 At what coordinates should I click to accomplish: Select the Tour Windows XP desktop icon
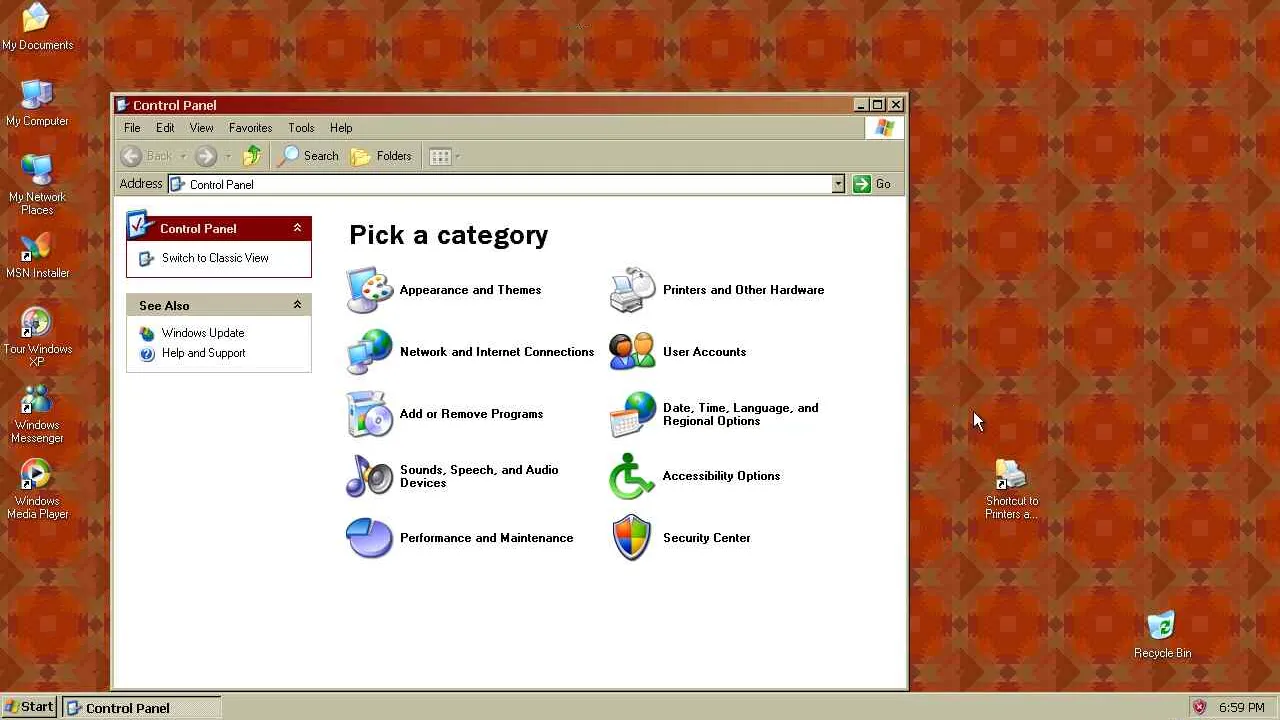point(37,337)
